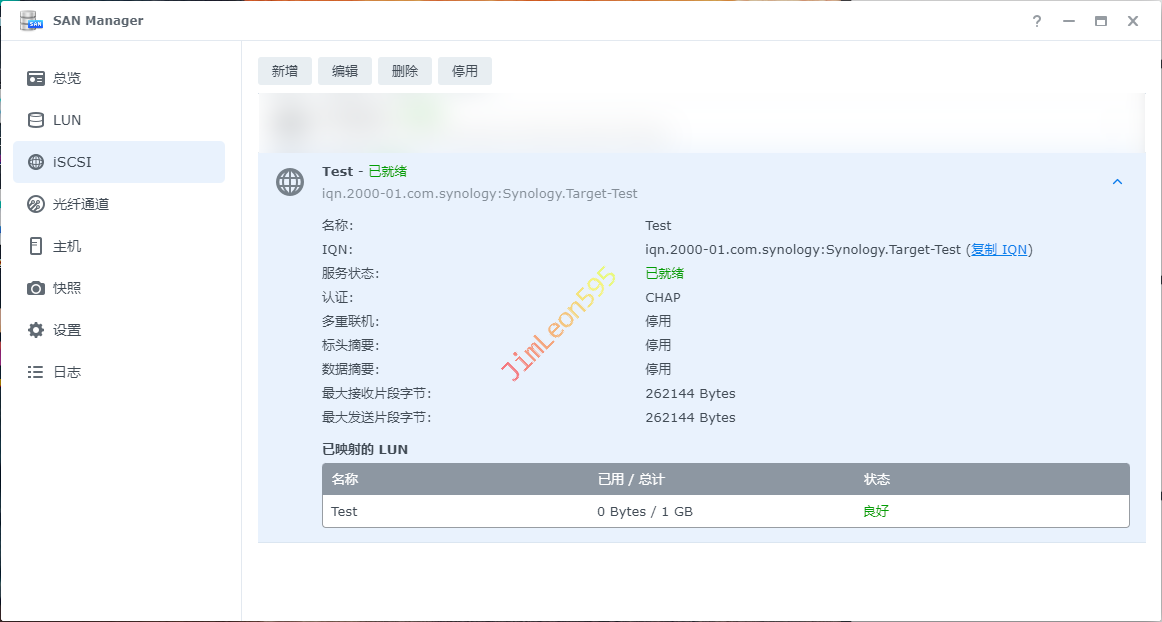Click the 新增 button
This screenshot has width=1162, height=622.
click(x=285, y=71)
